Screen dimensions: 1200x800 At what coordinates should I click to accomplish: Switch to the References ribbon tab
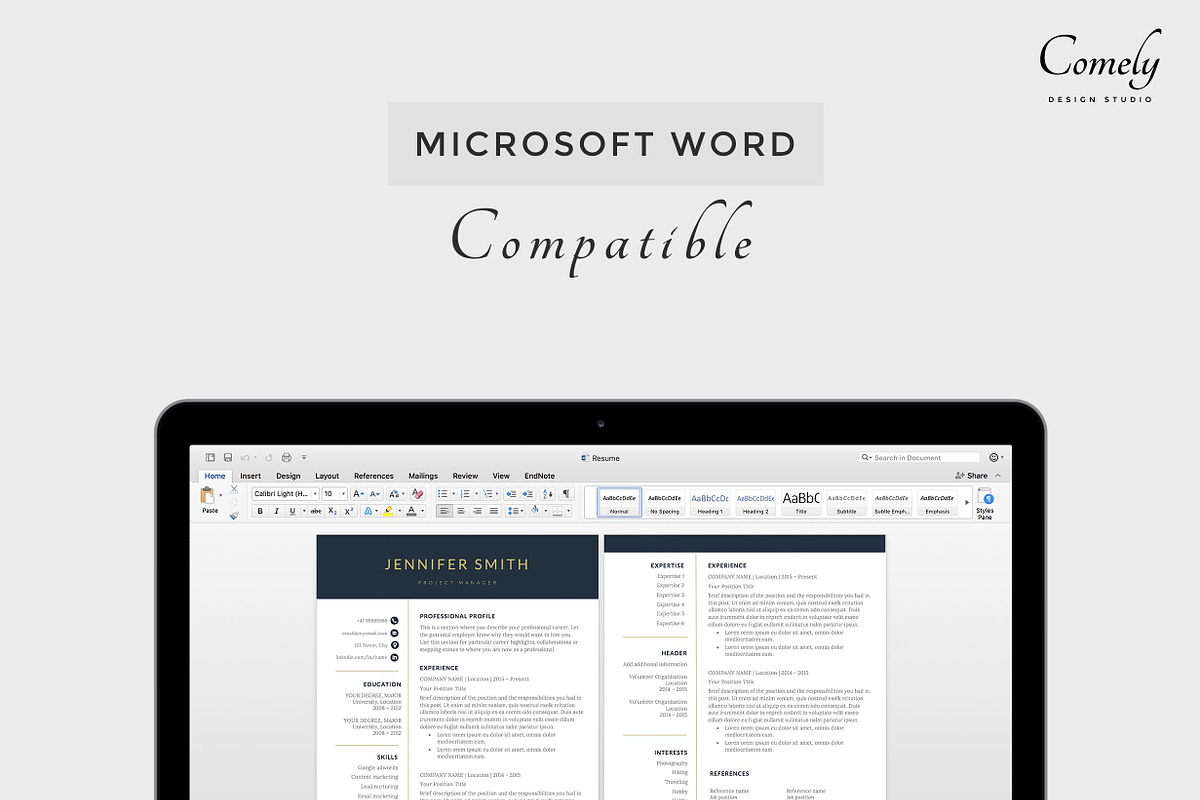coord(374,476)
